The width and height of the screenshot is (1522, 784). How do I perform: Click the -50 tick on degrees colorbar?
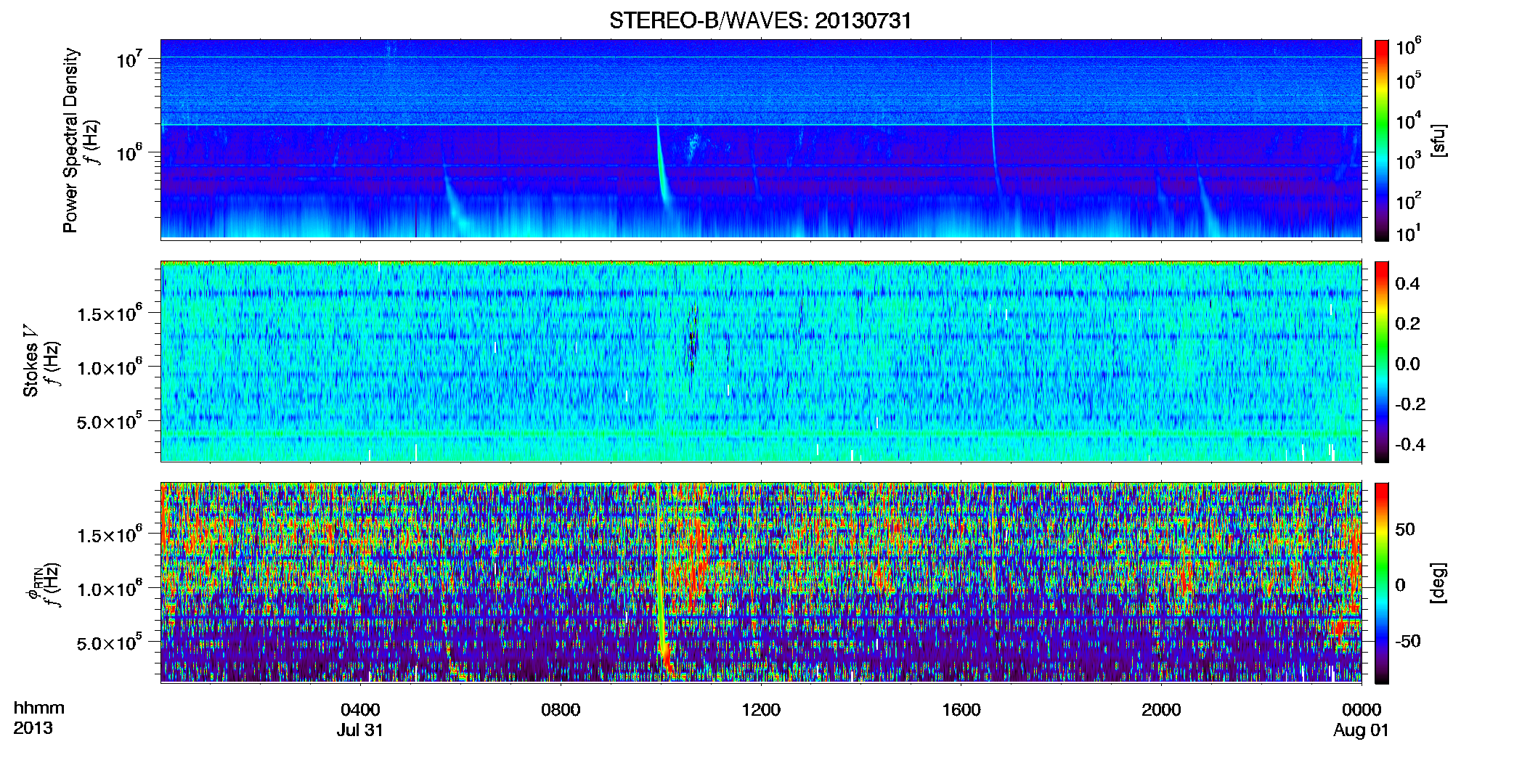[1407, 641]
